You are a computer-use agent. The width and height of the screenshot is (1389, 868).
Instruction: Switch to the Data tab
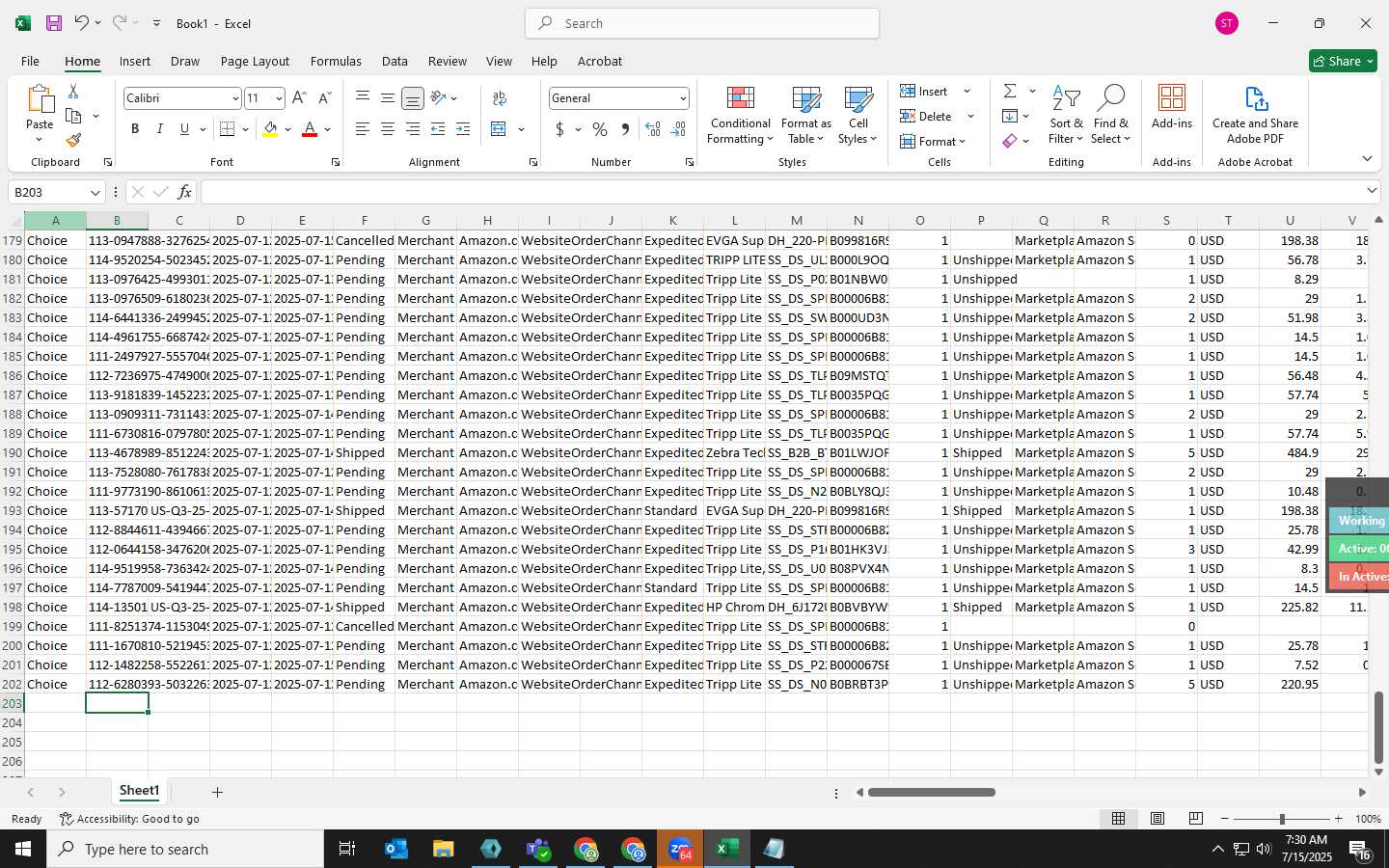[395, 61]
